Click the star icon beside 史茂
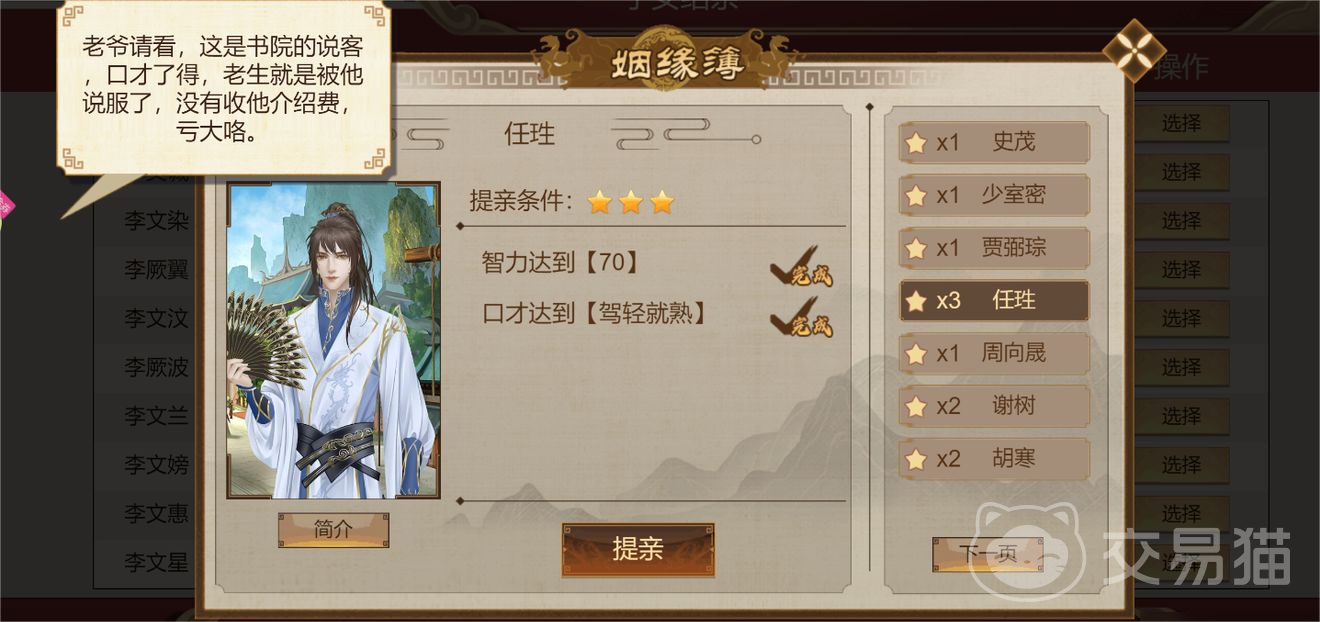The width and height of the screenshot is (1320, 622). (x=915, y=143)
